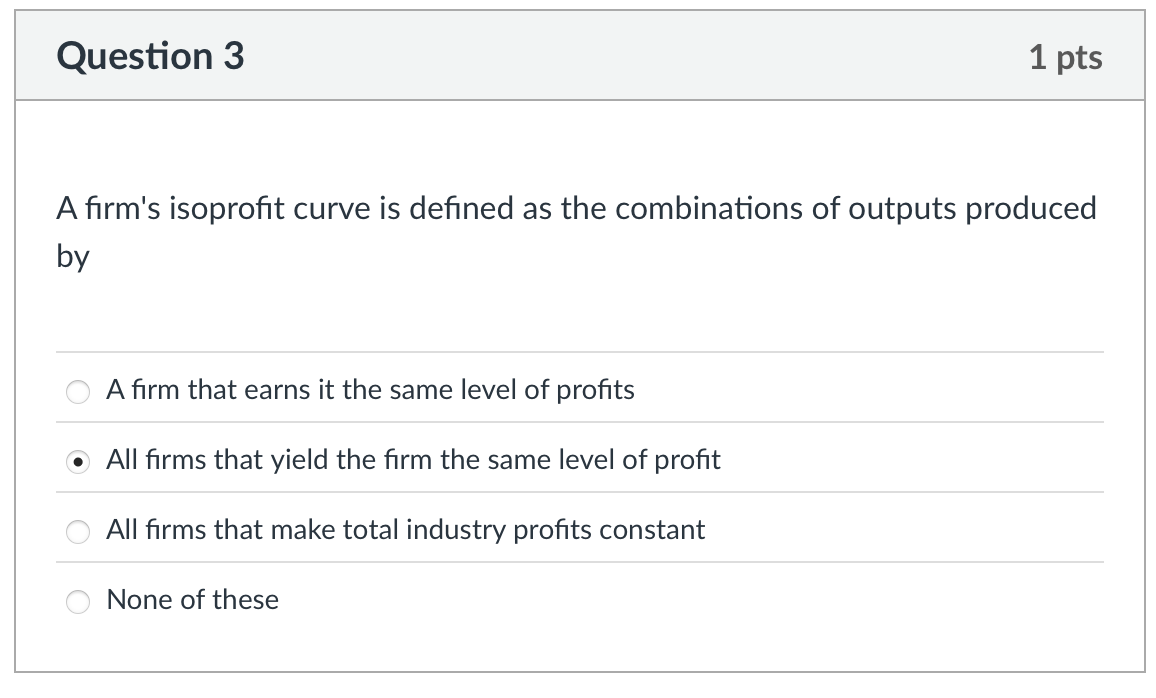The image size is (1156, 698).
Task: Select the radio button for 'A firm that earns it the same level of profits'
Action: point(78,391)
